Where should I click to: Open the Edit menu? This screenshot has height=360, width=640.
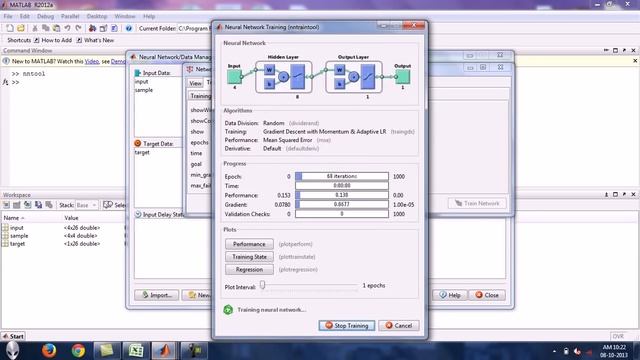tap(24, 16)
